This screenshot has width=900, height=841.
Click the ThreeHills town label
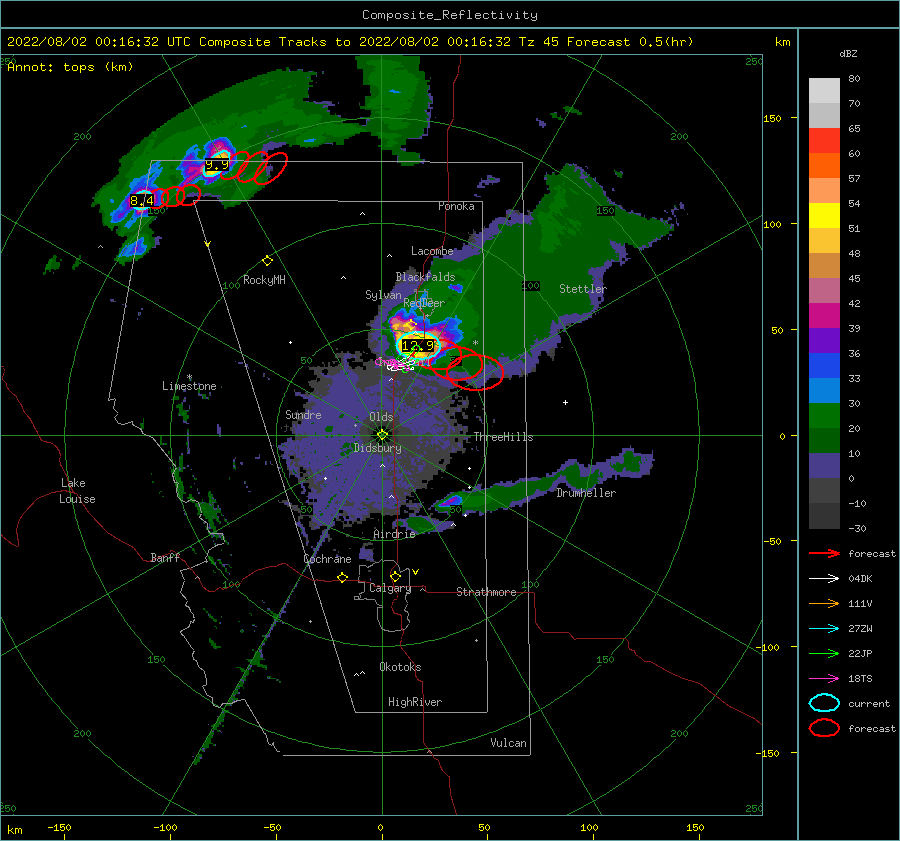[503, 437]
